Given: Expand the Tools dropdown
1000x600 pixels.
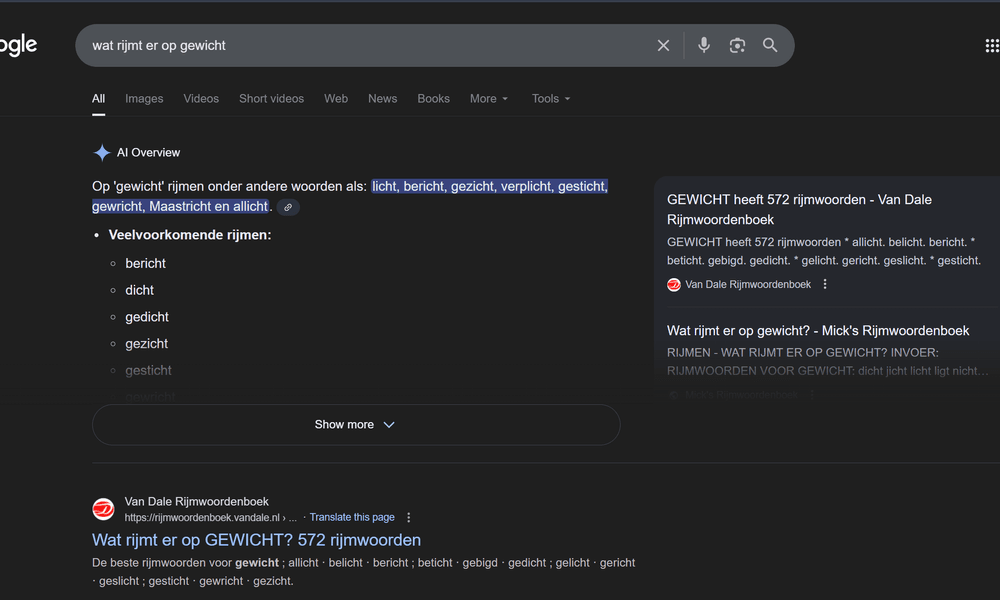Looking at the screenshot, I should (x=549, y=98).
